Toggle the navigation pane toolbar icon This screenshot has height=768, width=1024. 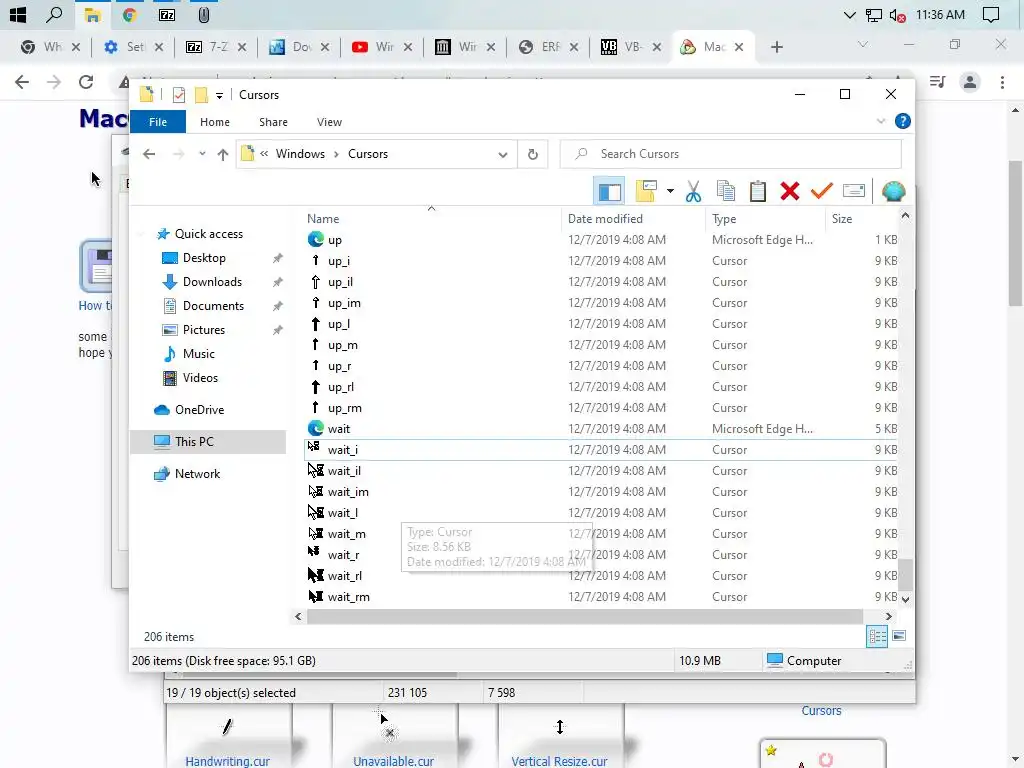pos(609,191)
